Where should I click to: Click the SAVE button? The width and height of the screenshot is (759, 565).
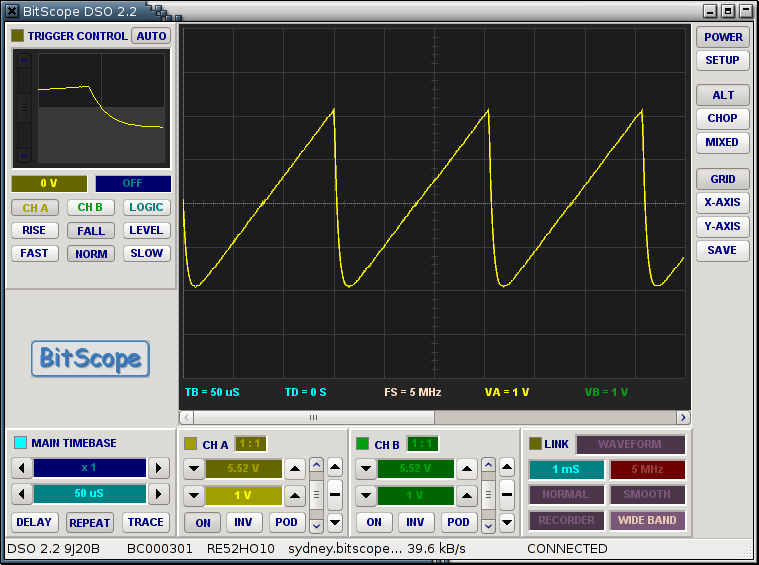click(722, 250)
